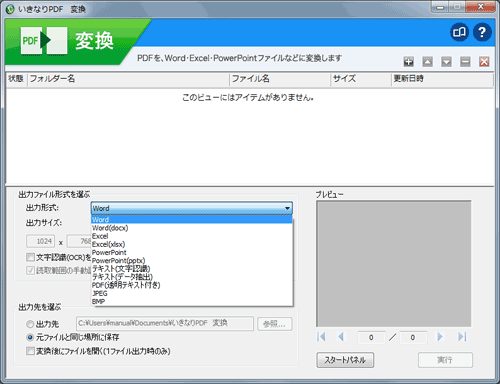
Task: Click the 実行 button
Action: (445, 360)
